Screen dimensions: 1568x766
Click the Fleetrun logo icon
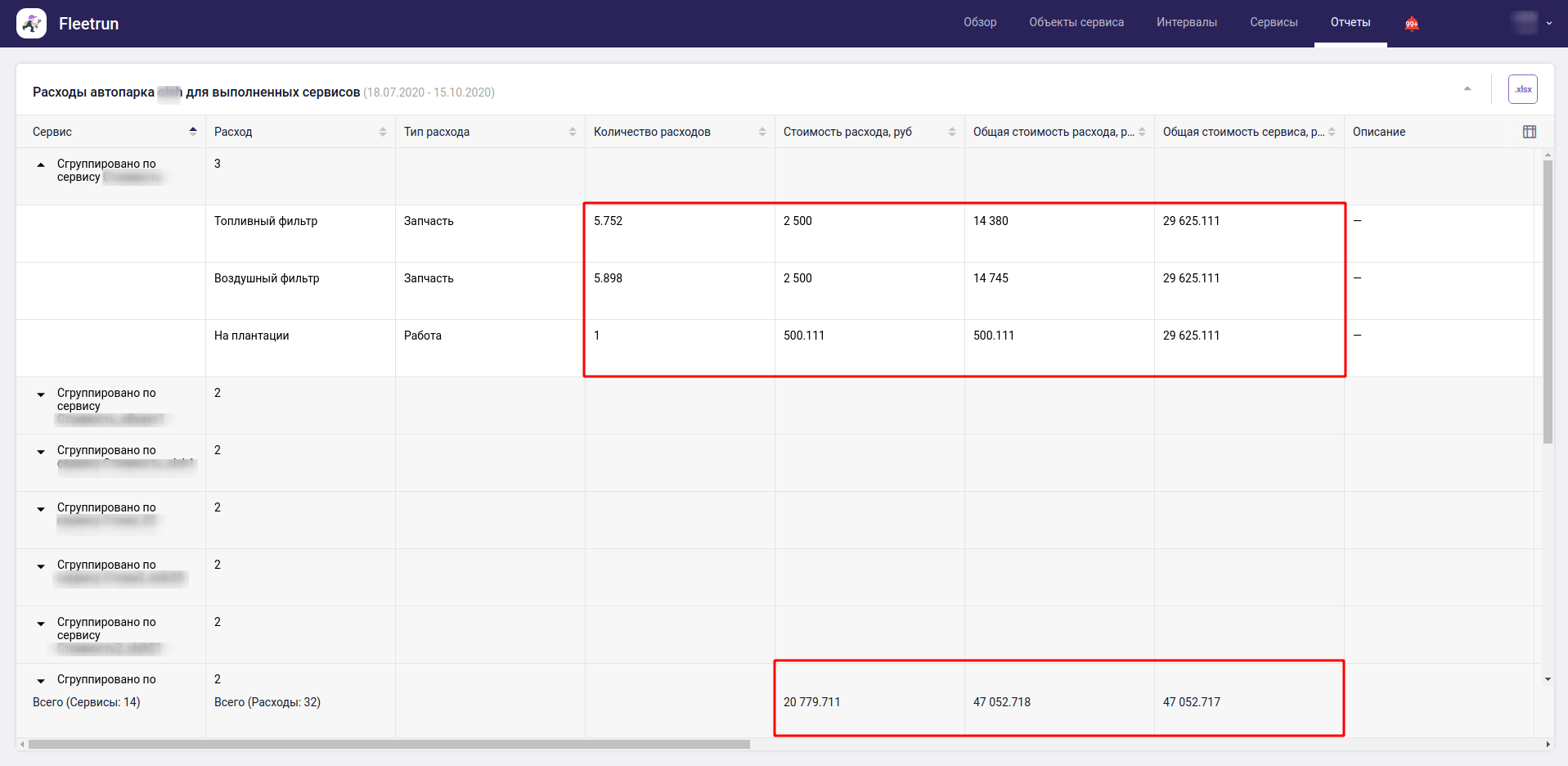pos(31,24)
